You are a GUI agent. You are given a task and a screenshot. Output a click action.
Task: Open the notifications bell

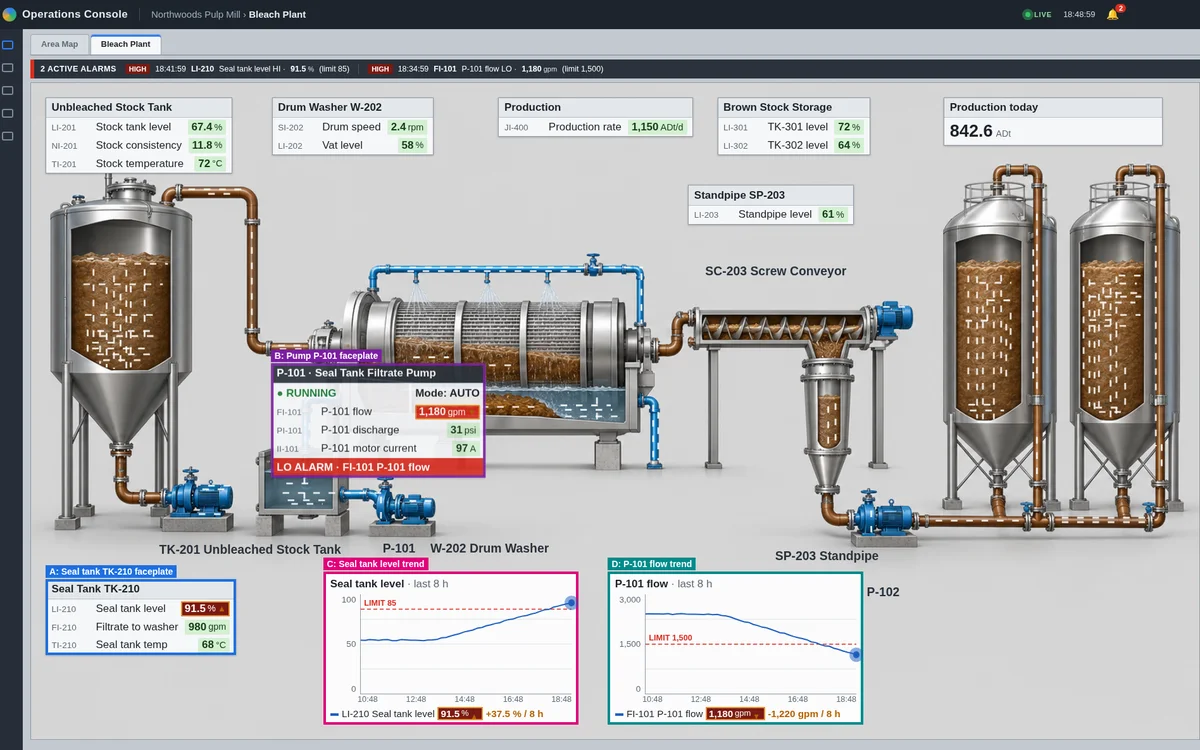(x=1112, y=14)
